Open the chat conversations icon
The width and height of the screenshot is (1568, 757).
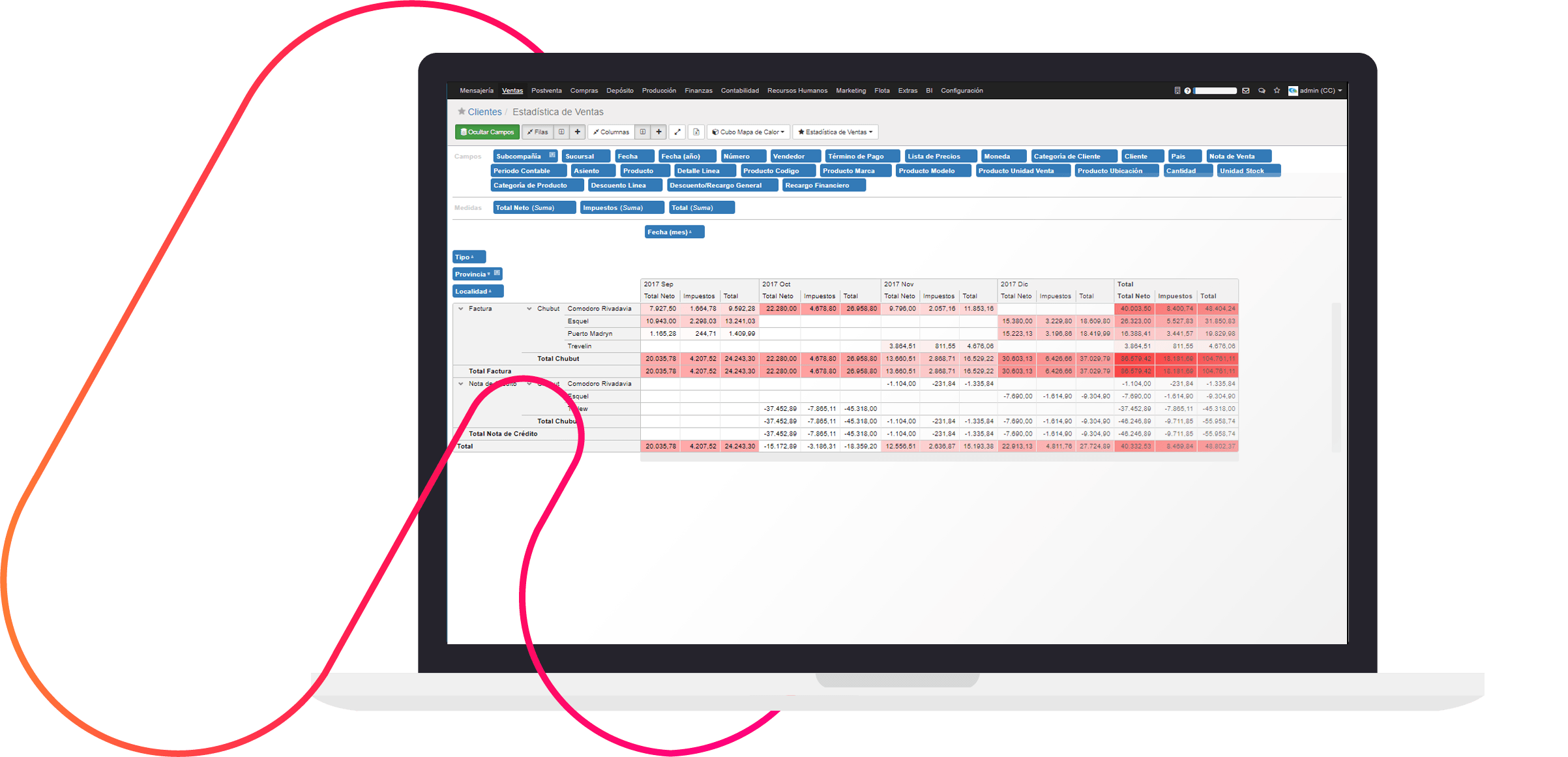[x=1262, y=91]
